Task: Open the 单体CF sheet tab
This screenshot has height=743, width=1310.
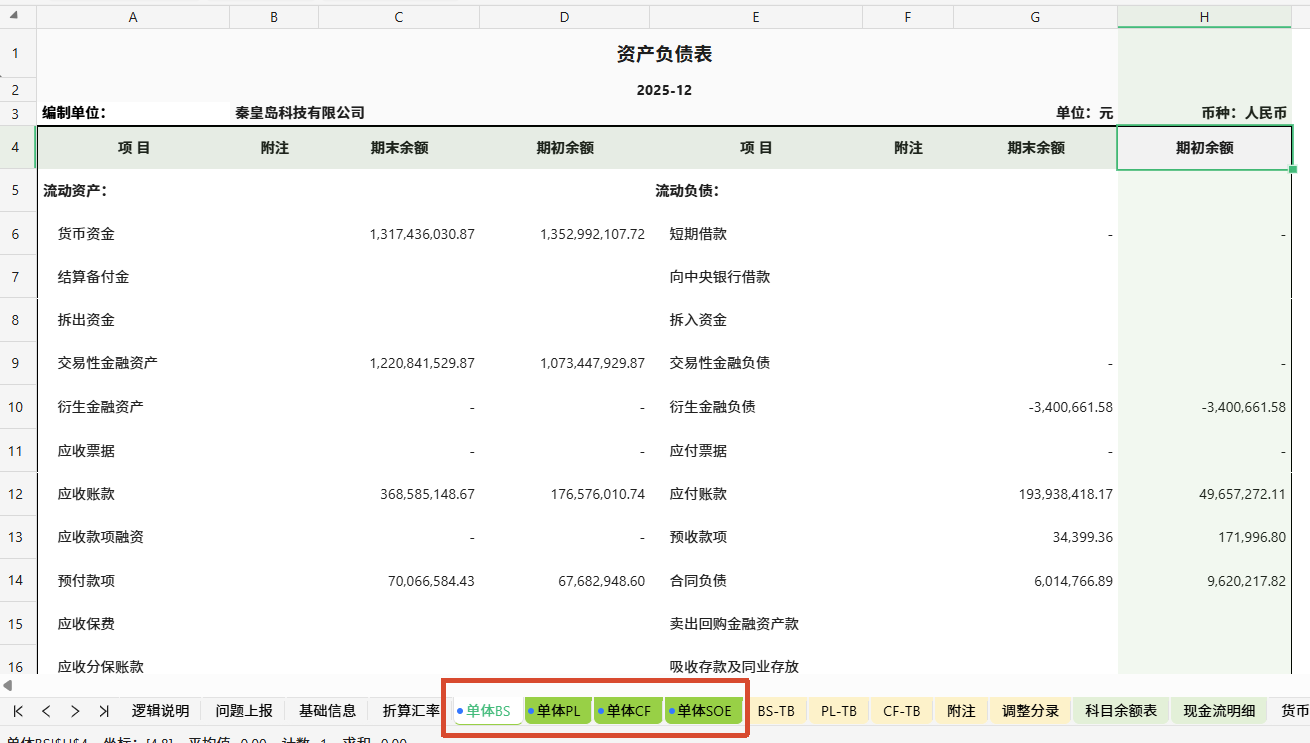Action: 628,711
